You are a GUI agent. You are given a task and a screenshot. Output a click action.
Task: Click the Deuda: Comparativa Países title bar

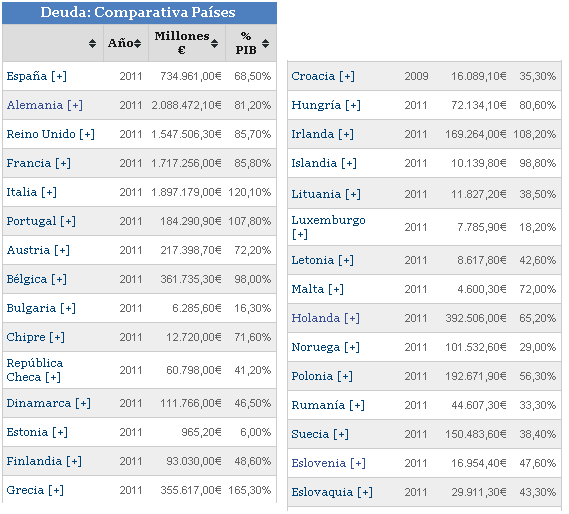(x=139, y=13)
